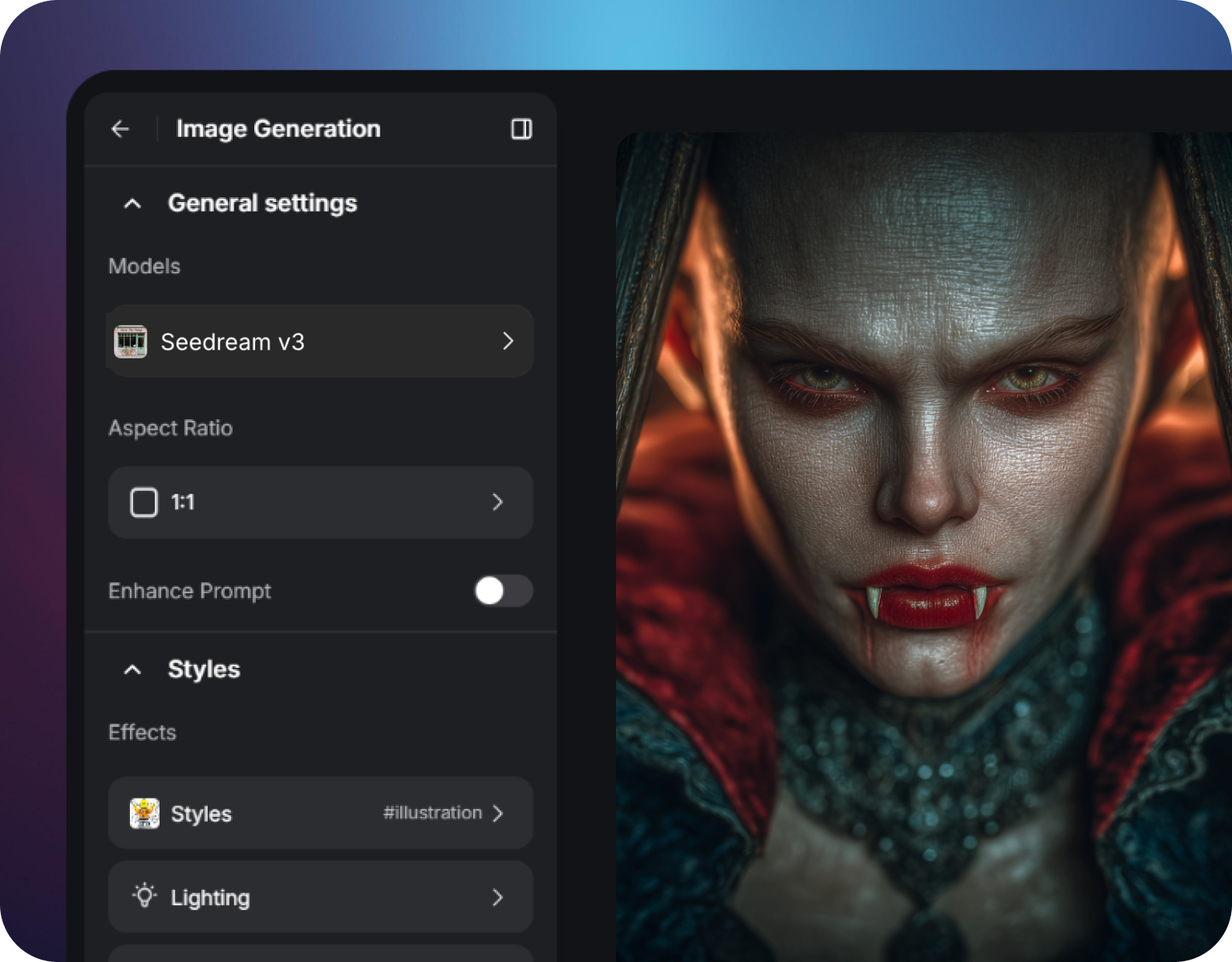Click the Lighting bulb icon
This screenshot has width=1232, height=962.
click(144, 895)
